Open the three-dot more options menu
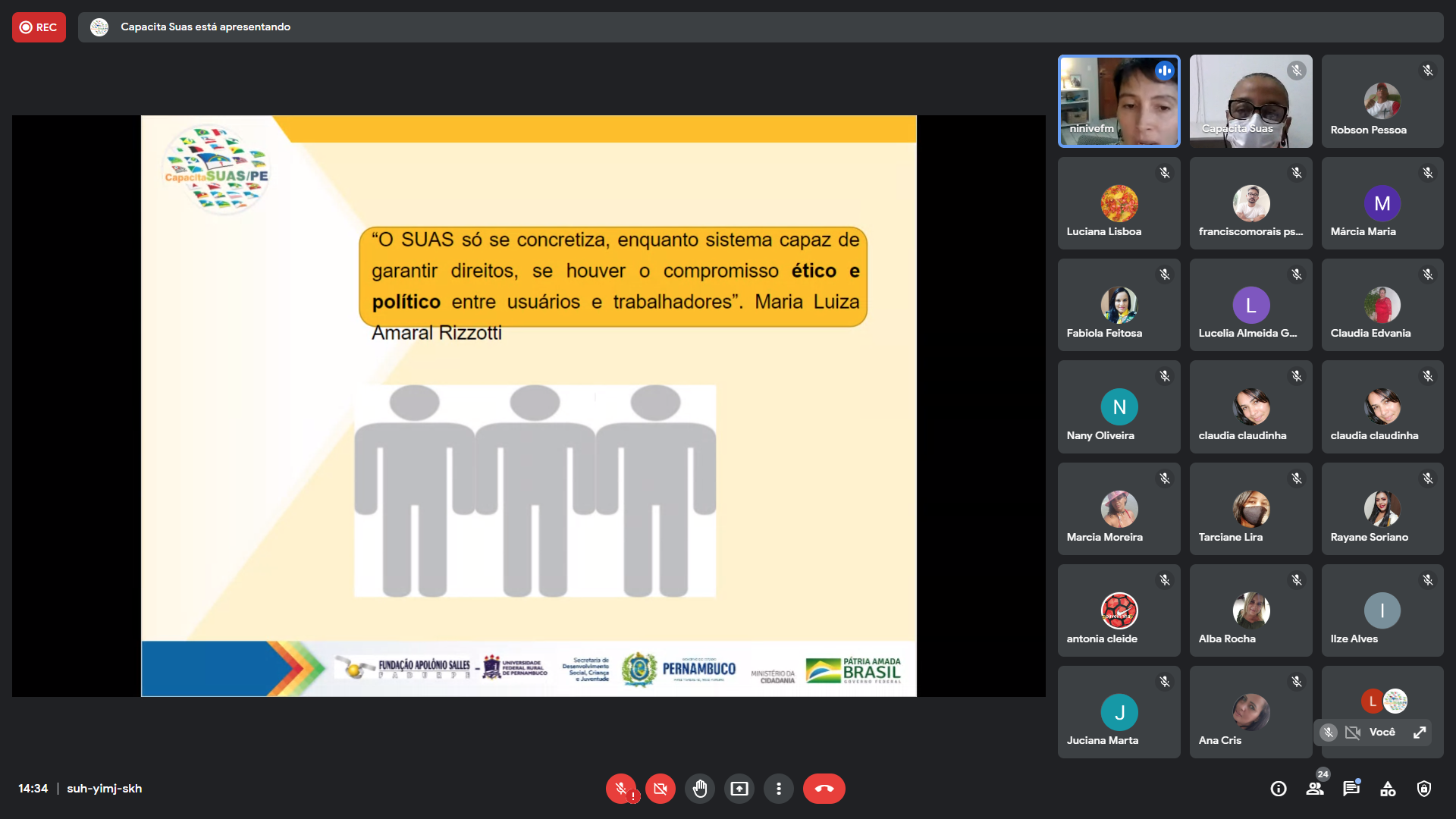 pos(779,789)
